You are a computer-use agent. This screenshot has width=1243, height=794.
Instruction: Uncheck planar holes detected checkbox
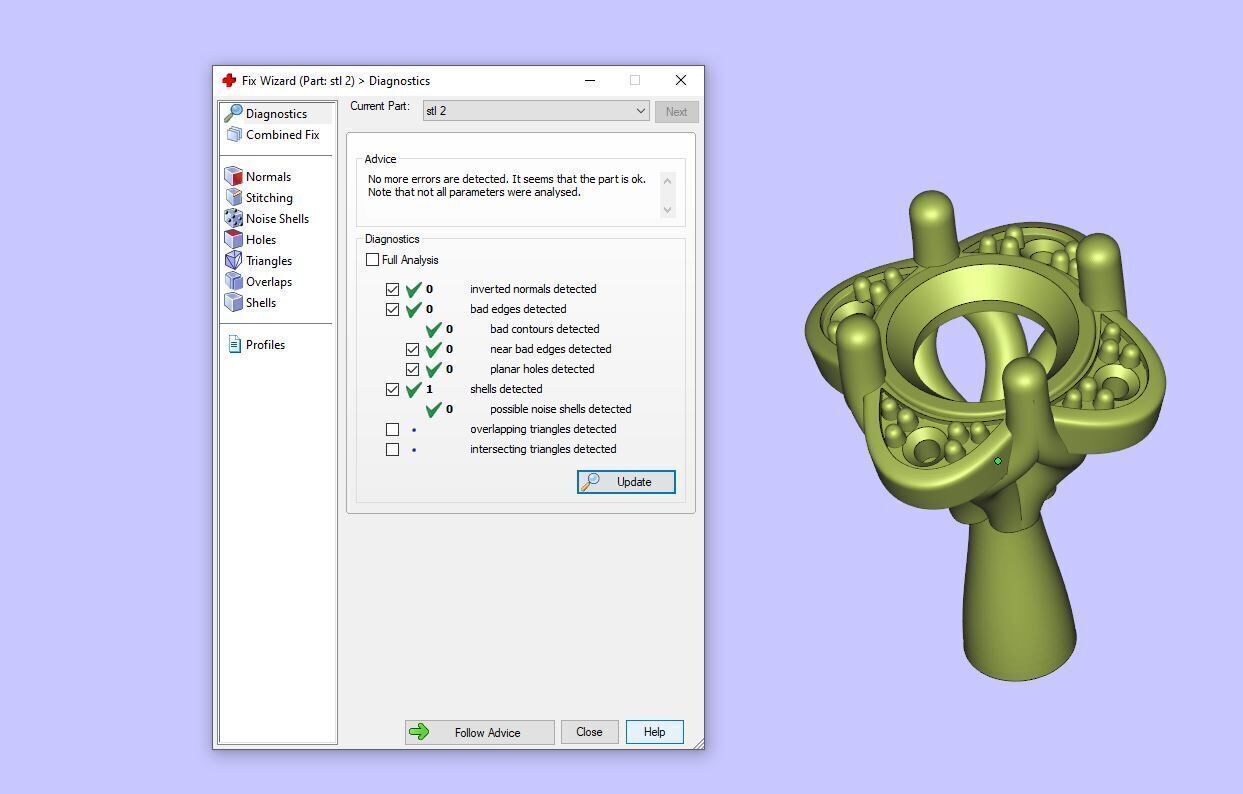(412, 369)
